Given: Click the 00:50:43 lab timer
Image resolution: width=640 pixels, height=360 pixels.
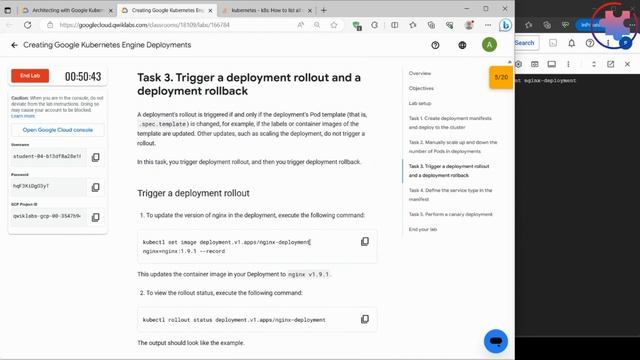Looking at the screenshot, I should tap(83, 76).
